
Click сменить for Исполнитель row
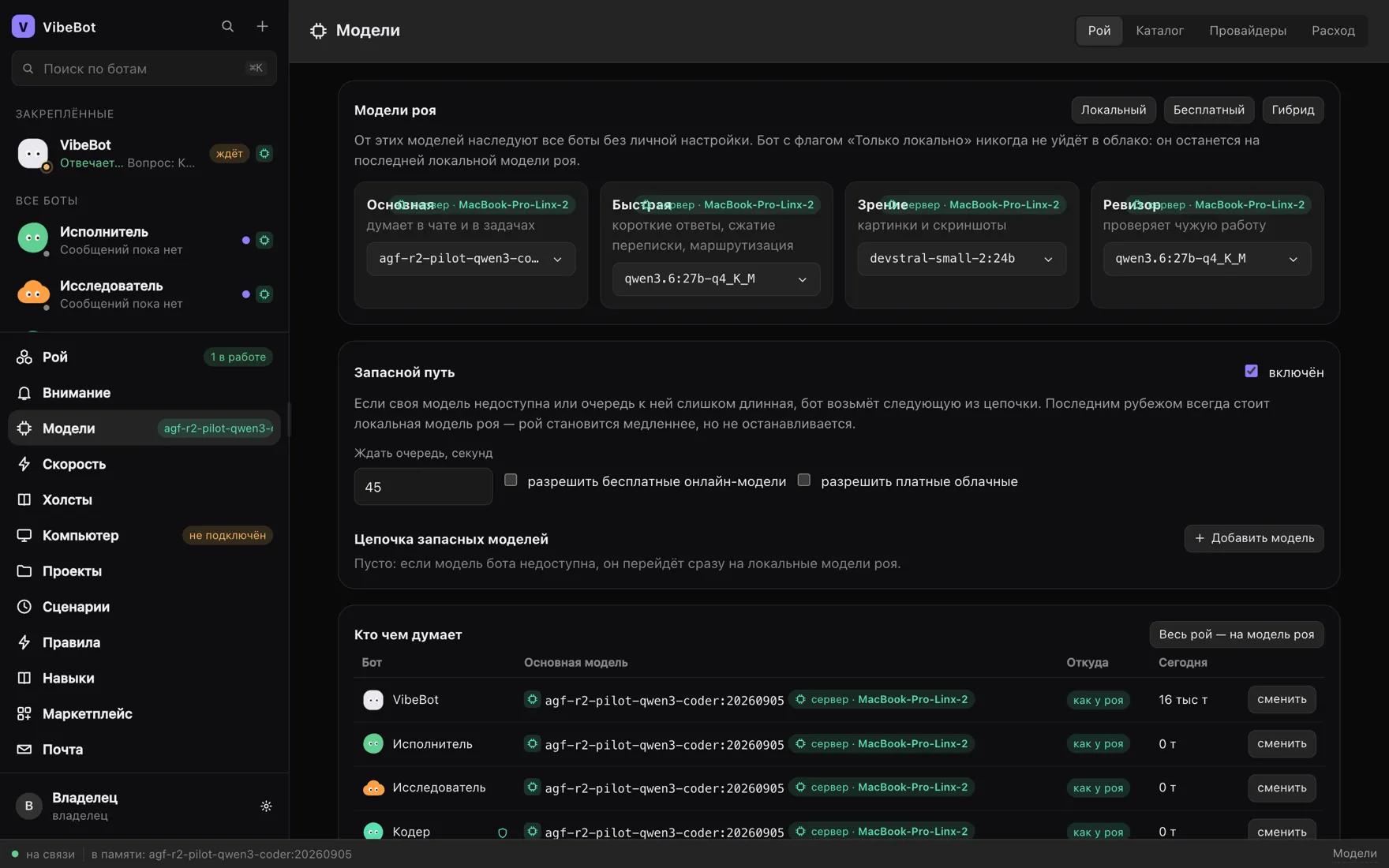[1282, 743]
